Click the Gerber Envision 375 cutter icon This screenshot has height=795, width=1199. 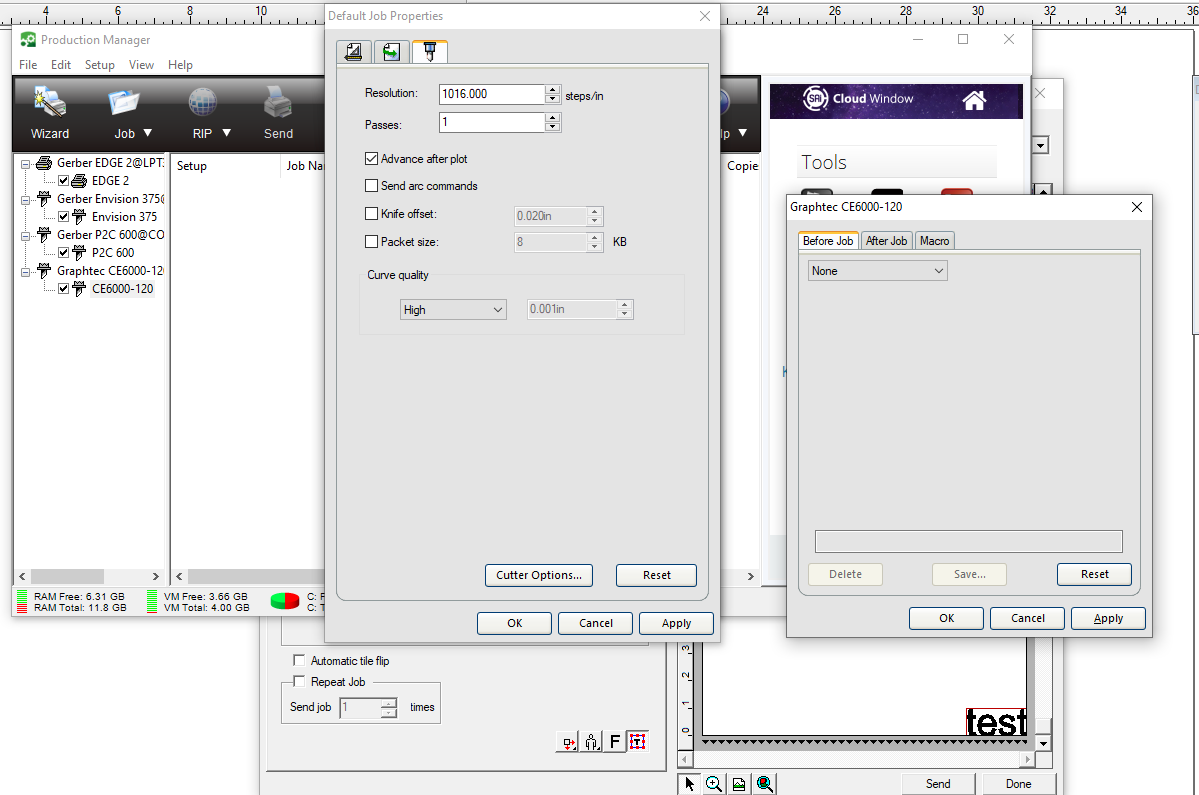(44, 199)
